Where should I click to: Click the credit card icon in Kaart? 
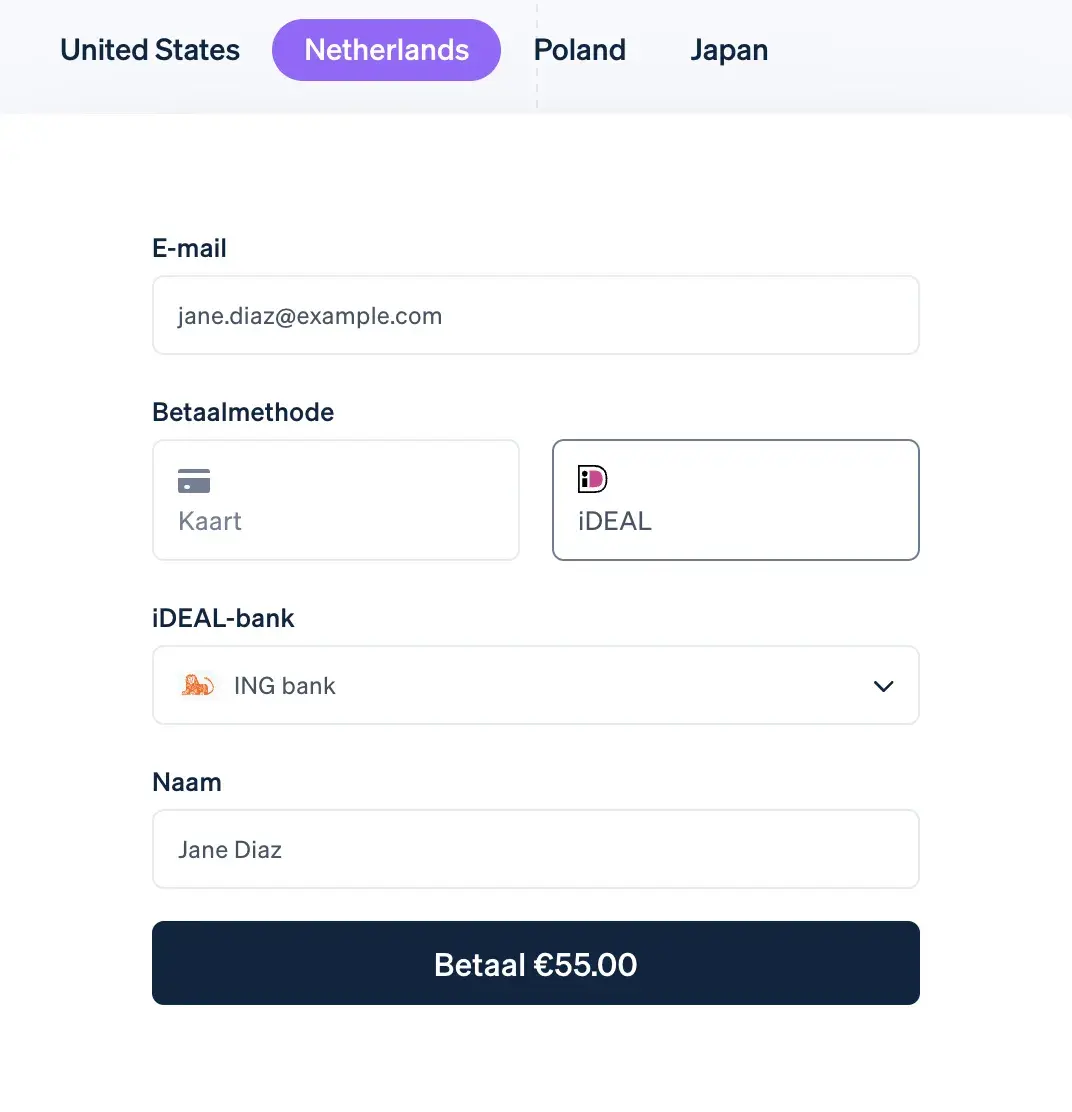[194, 481]
